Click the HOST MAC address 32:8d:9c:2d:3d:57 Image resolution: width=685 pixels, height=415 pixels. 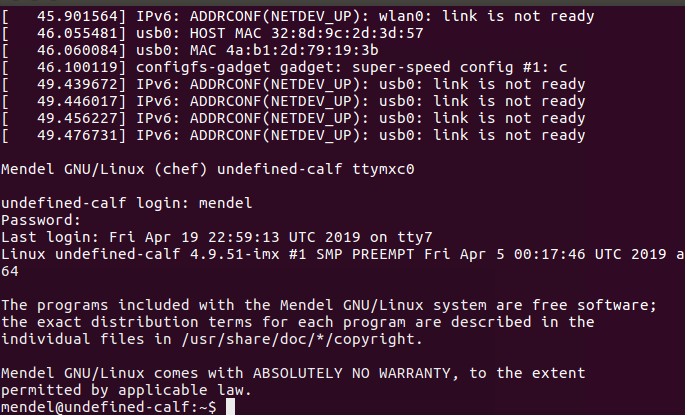coord(347,33)
